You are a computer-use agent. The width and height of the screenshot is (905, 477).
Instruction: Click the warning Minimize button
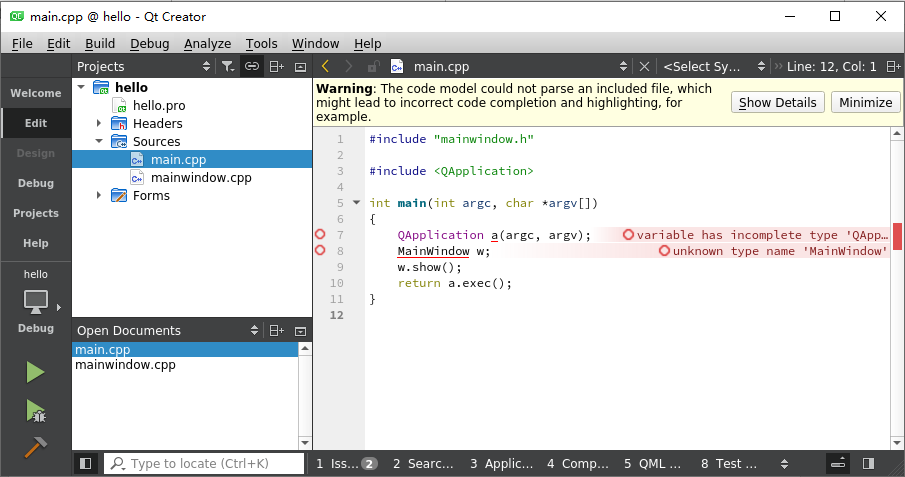pyautogui.click(x=865, y=102)
